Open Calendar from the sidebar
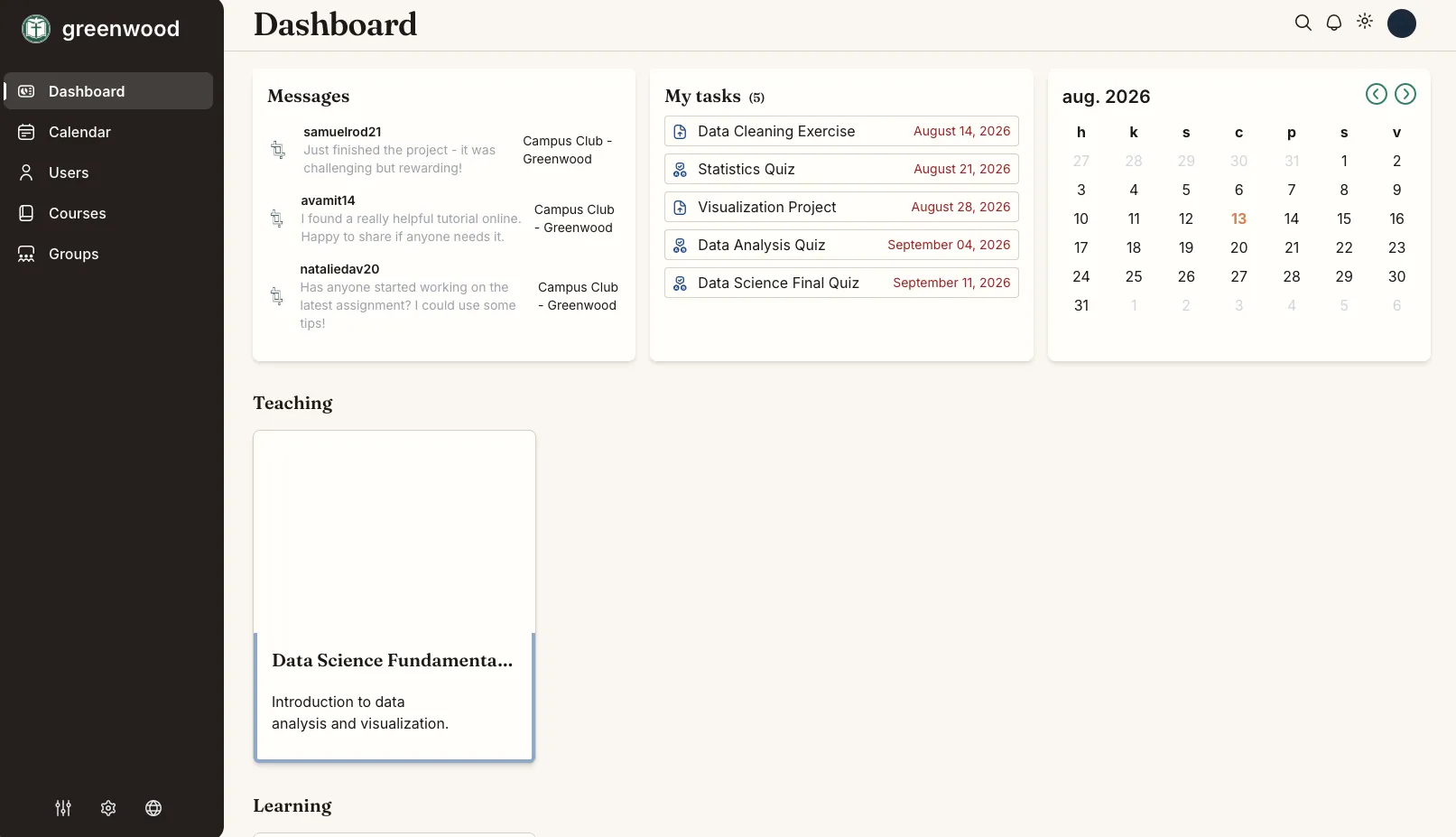The image size is (1456, 837). pyautogui.click(x=108, y=132)
